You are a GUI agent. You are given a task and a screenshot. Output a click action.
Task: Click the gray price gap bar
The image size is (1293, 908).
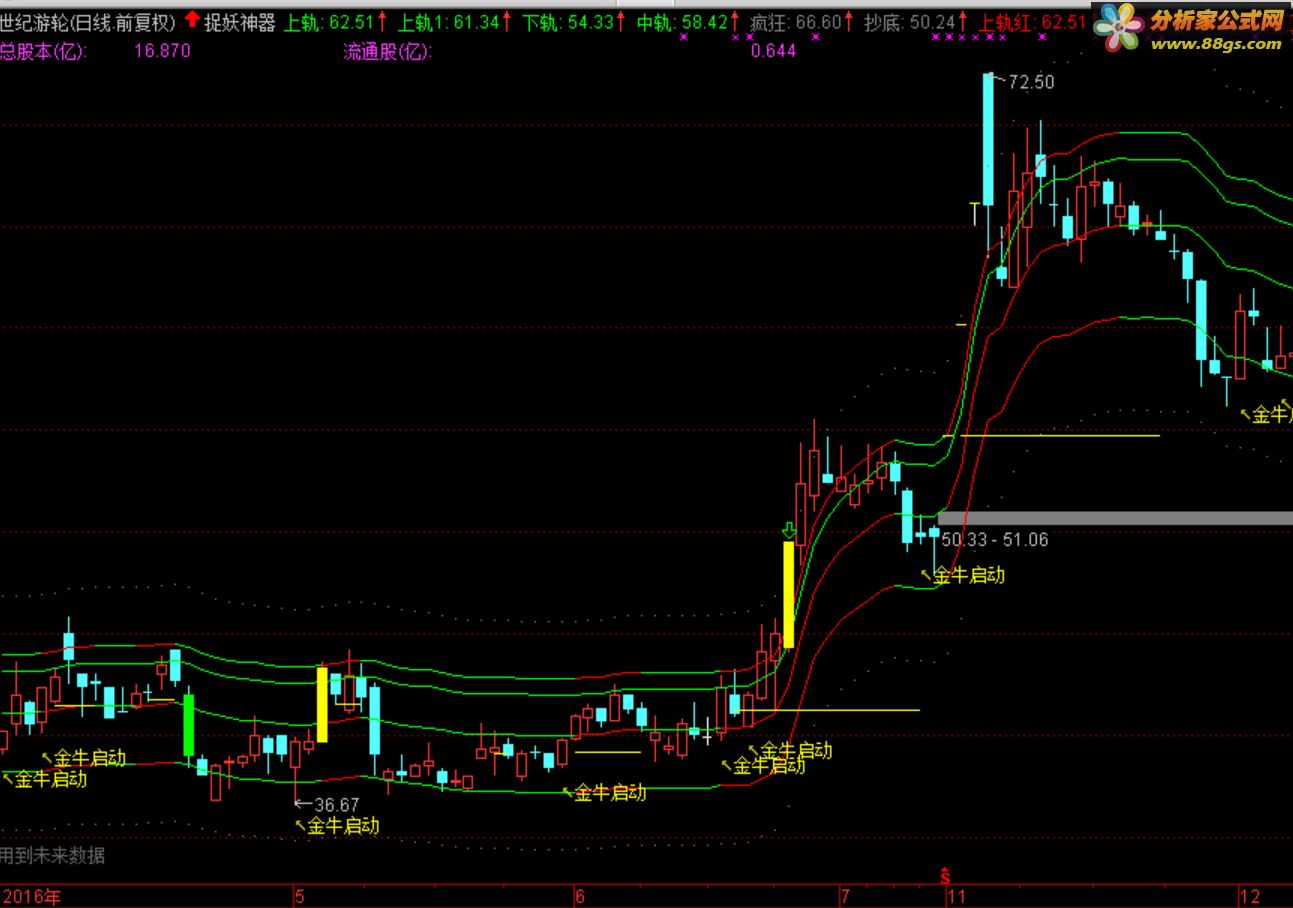(1115, 518)
